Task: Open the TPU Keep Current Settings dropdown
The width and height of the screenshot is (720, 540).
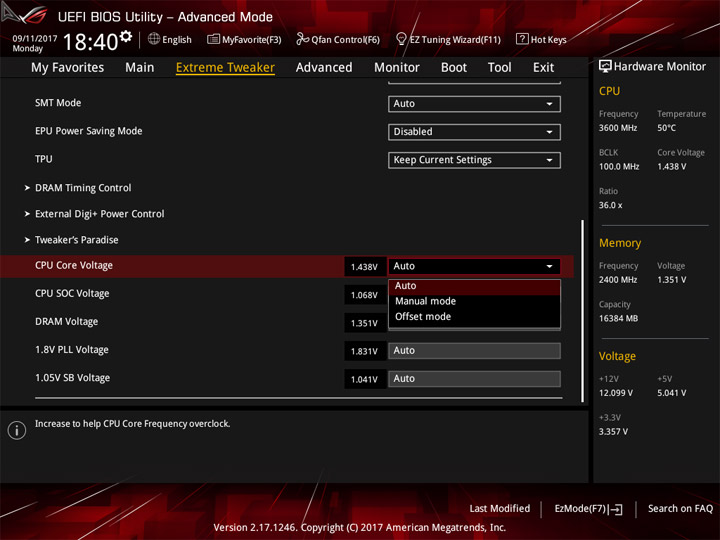Action: click(x=474, y=160)
